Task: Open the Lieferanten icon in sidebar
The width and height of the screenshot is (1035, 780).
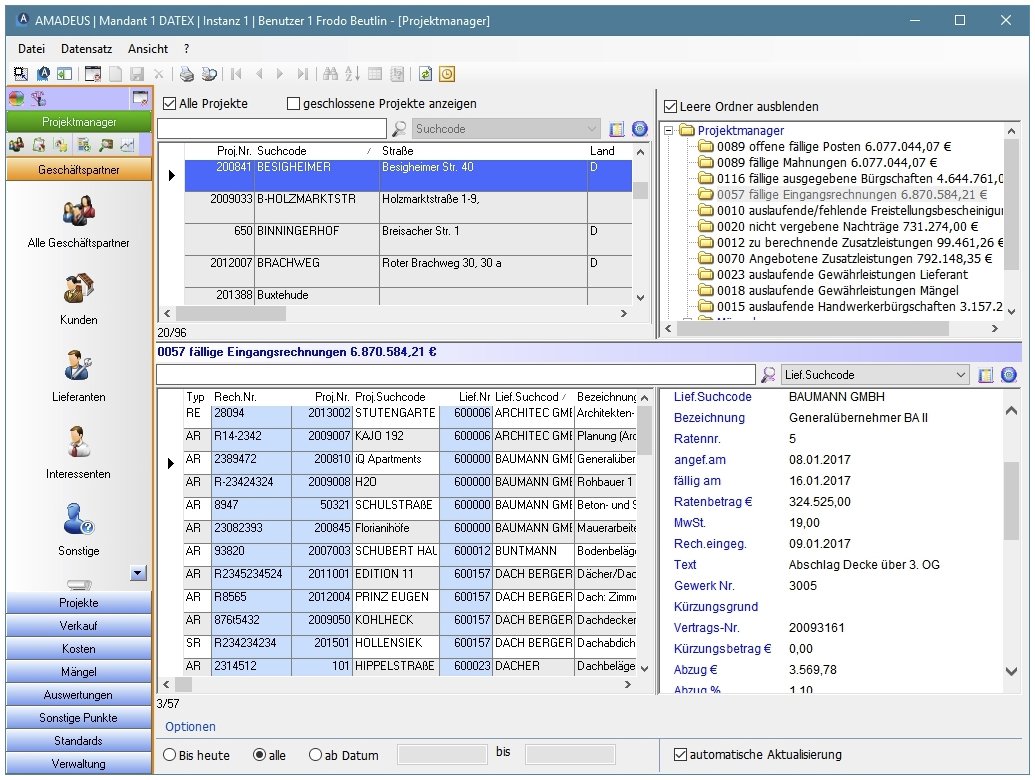Action: pos(79,367)
